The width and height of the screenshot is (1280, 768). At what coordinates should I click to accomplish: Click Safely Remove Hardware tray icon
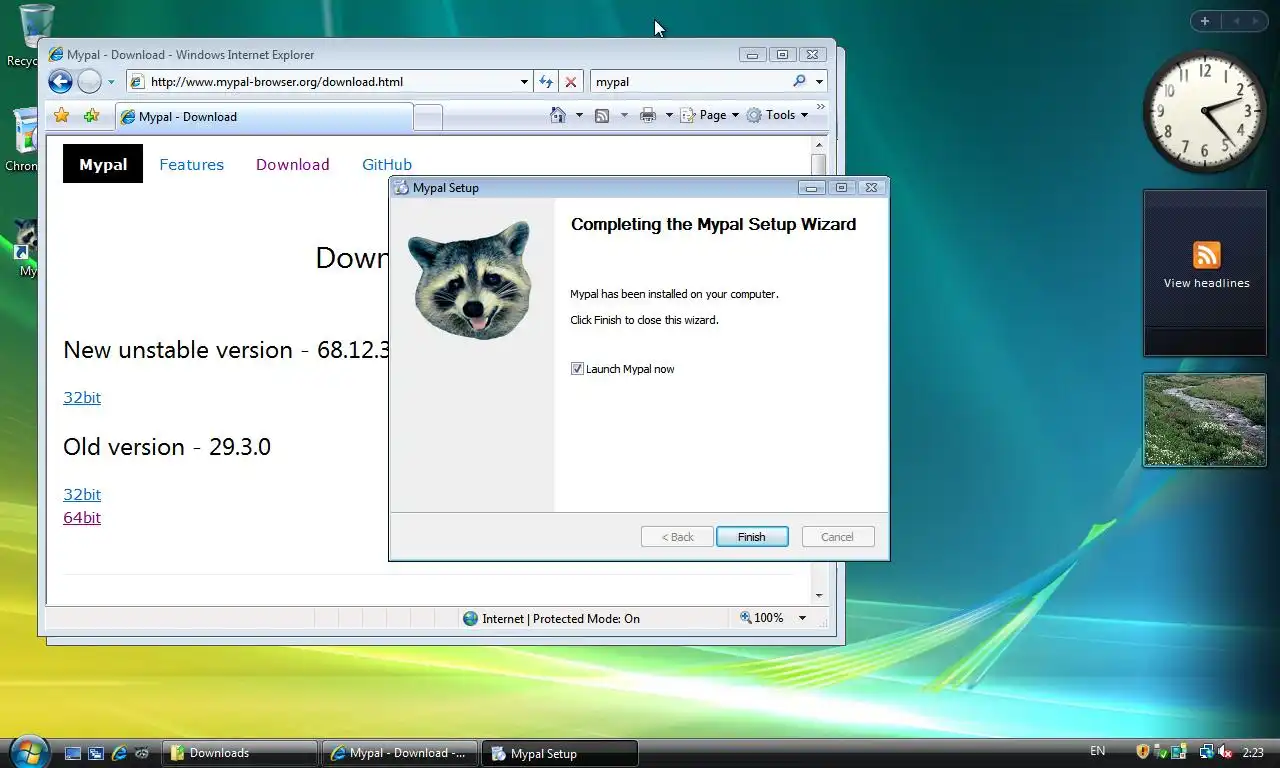click(x=1161, y=752)
